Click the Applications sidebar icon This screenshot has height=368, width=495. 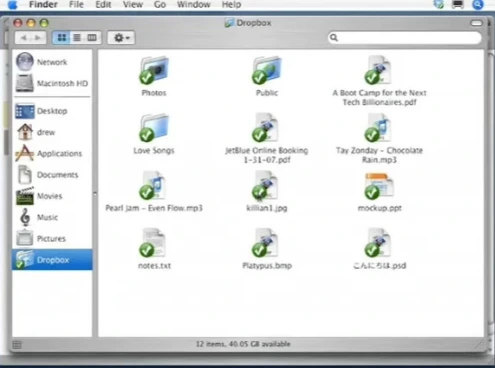tap(25, 153)
